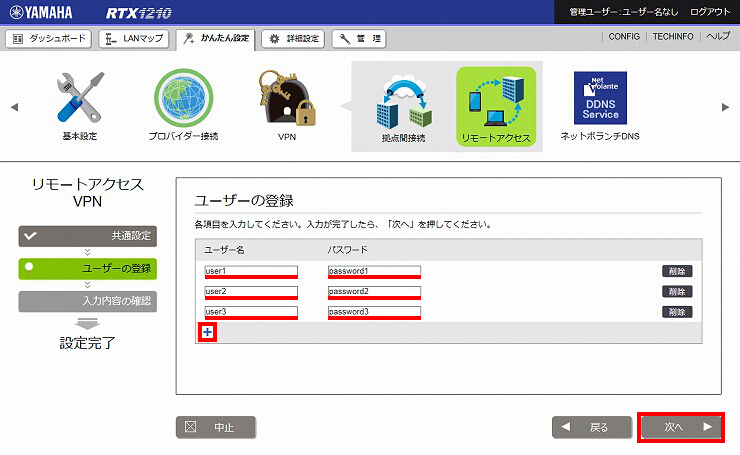Viewport: 740px width, 455px height.
Task: Click the user1 username field
Action: [x=251, y=271]
